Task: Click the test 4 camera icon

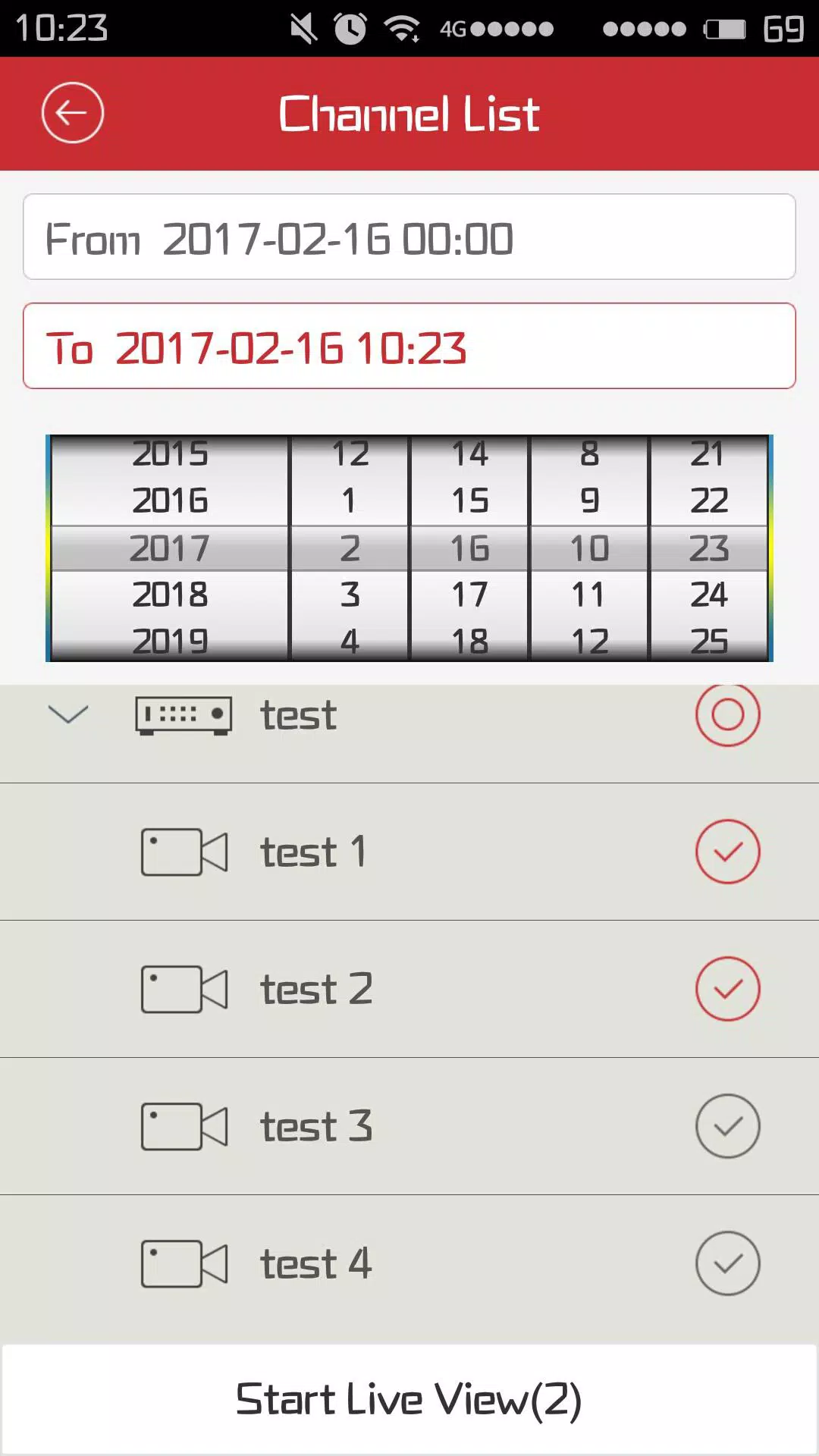Action: click(x=184, y=1264)
